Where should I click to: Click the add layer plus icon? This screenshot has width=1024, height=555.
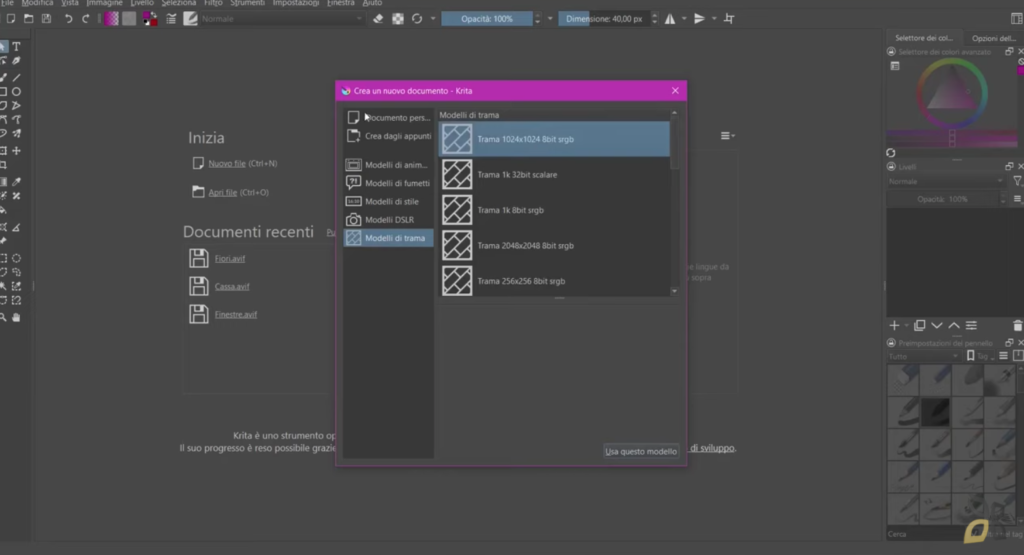pyautogui.click(x=894, y=325)
